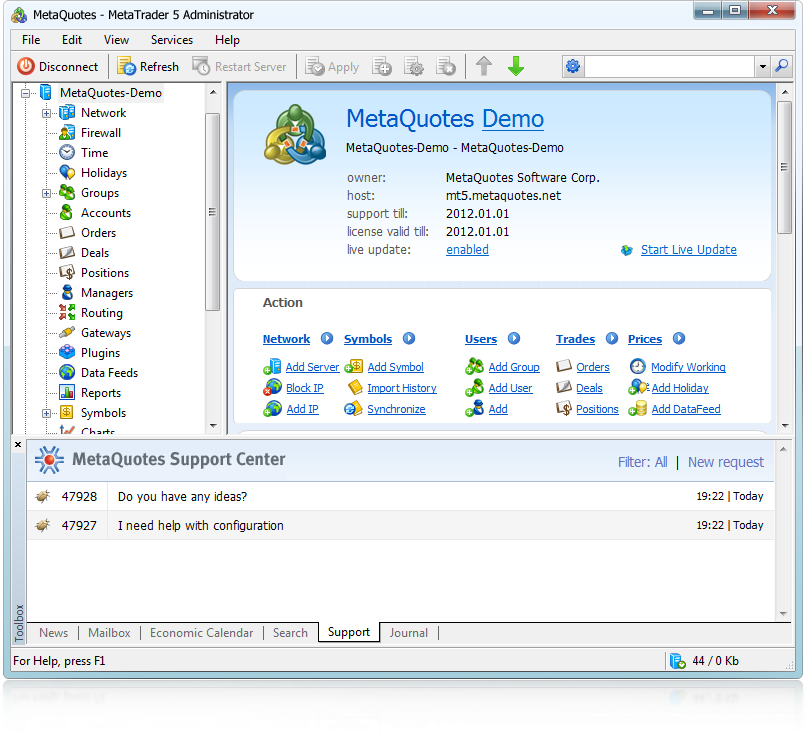Select the Reports chart icon
The image size is (807, 733).
(67, 392)
